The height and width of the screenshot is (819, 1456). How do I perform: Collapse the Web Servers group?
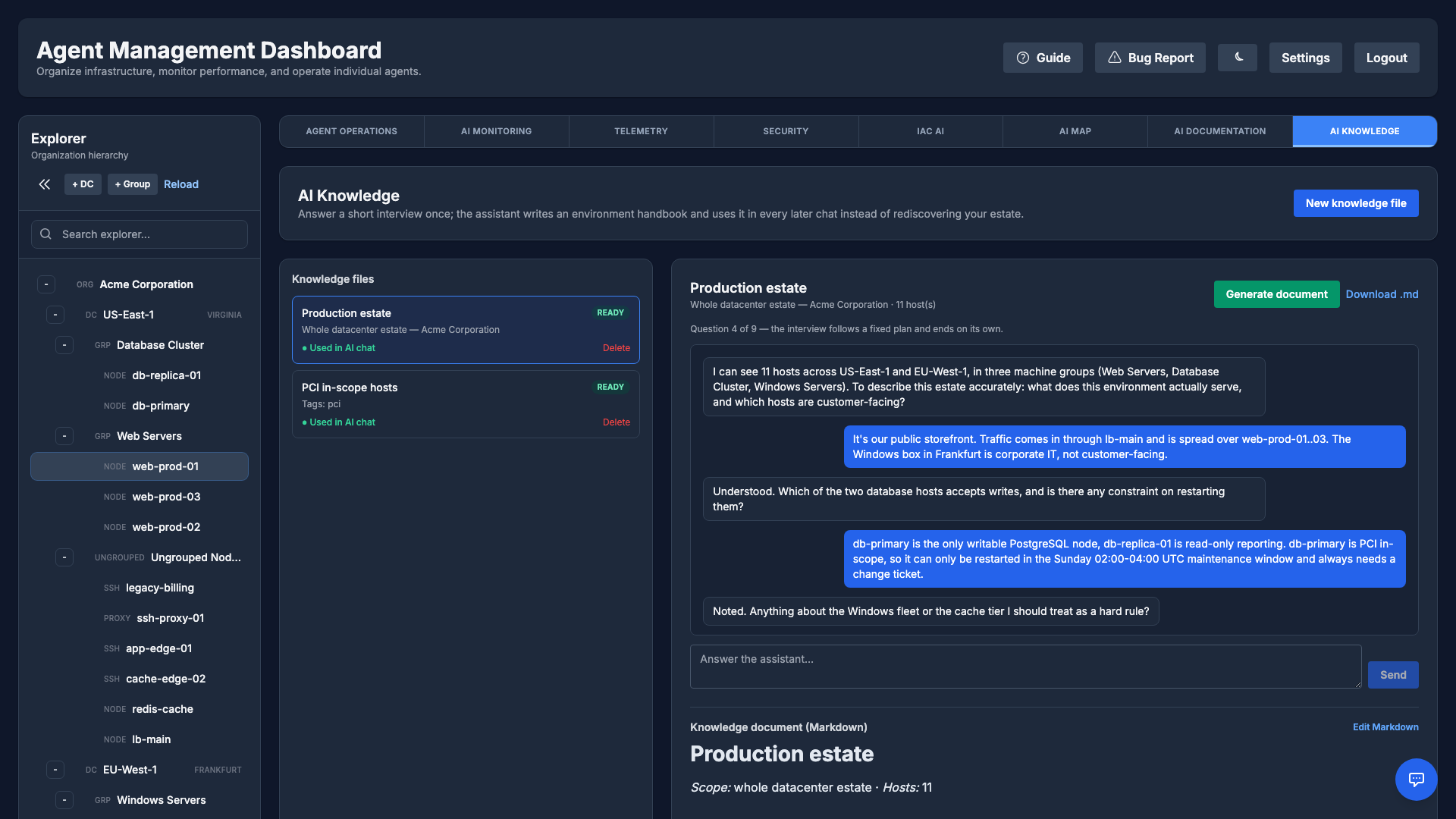(64, 436)
